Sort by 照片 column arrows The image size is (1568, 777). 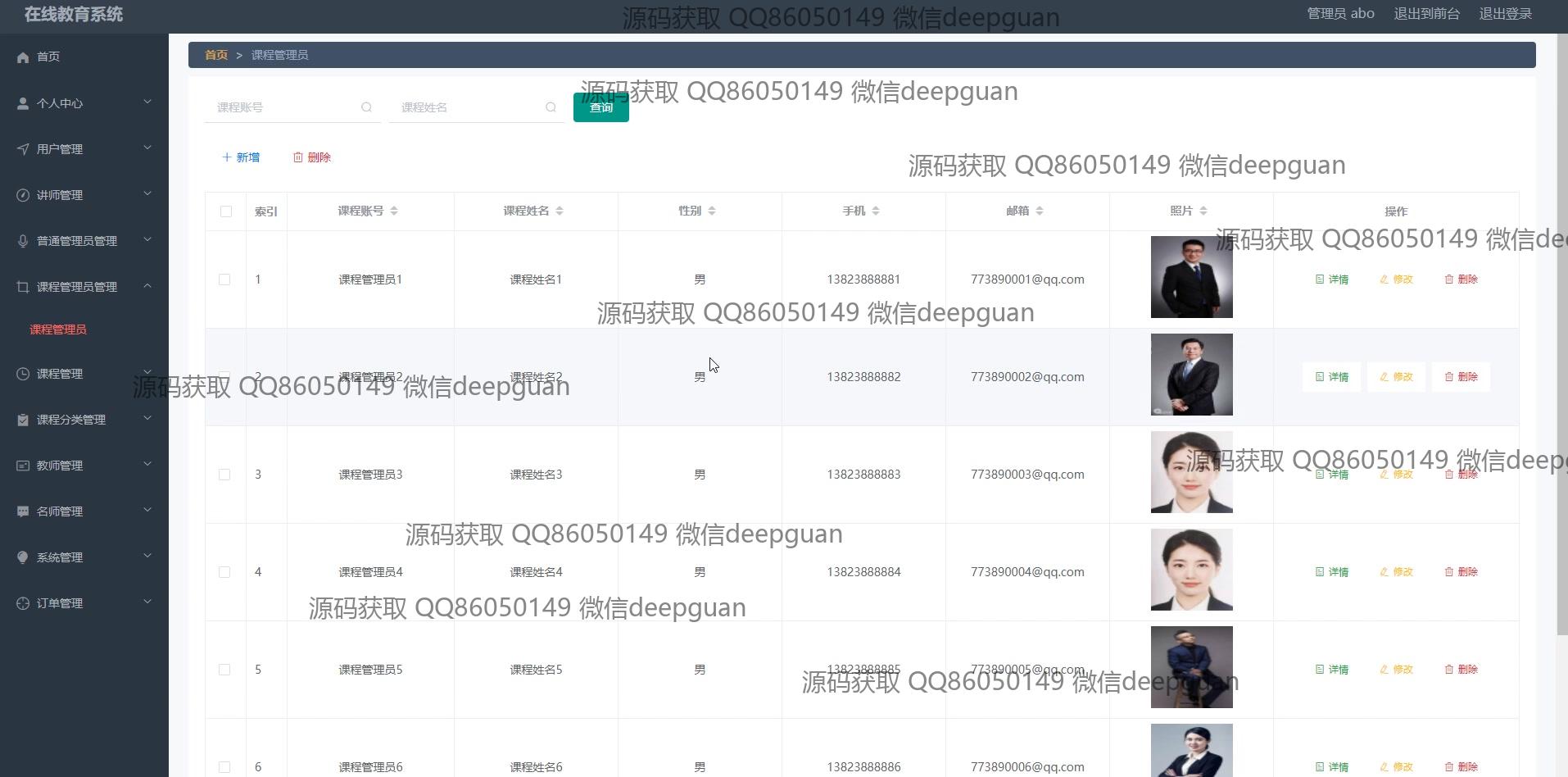pyautogui.click(x=1203, y=211)
